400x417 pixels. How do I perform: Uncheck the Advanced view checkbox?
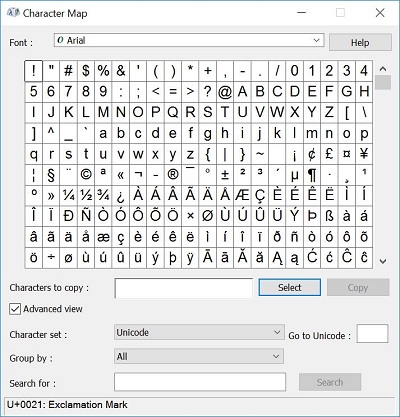15,309
